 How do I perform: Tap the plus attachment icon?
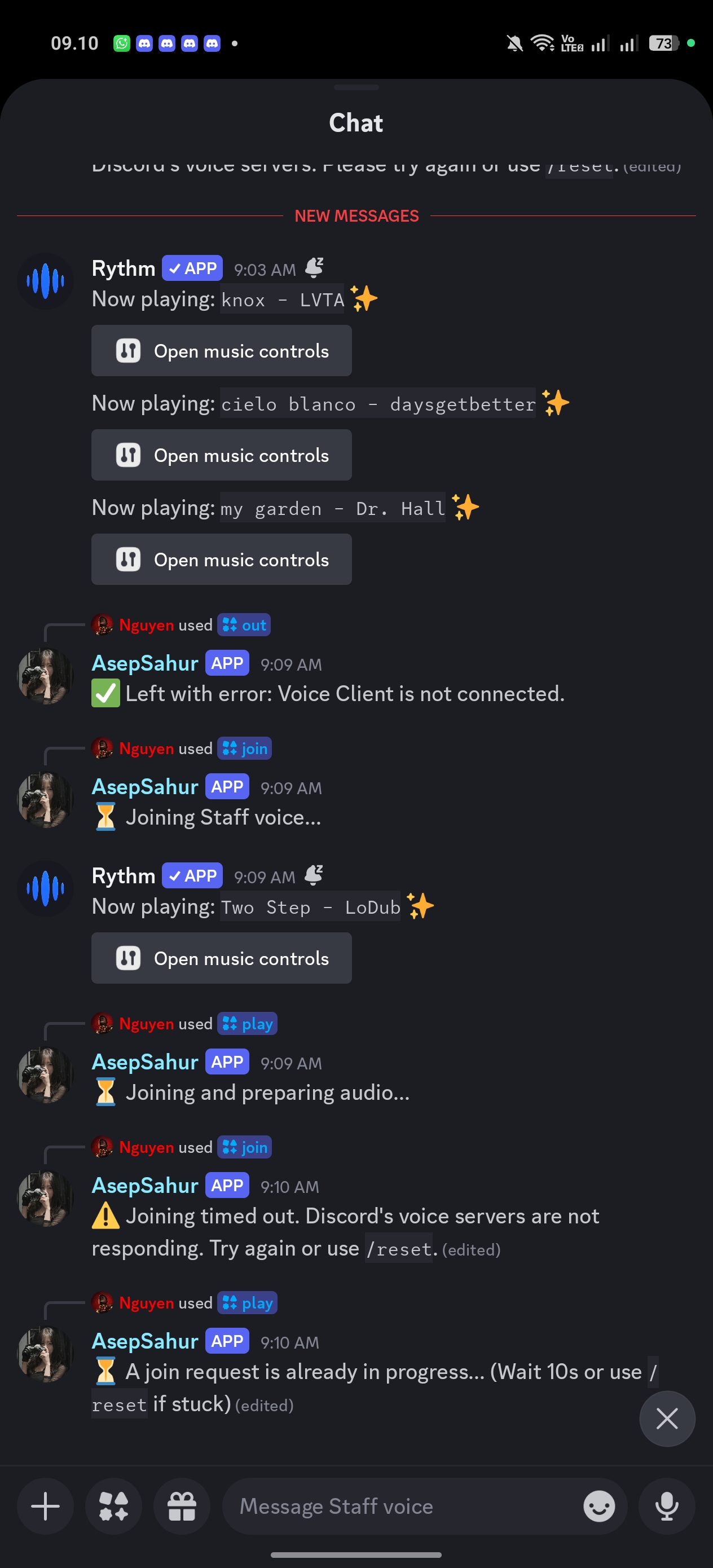click(x=45, y=1506)
